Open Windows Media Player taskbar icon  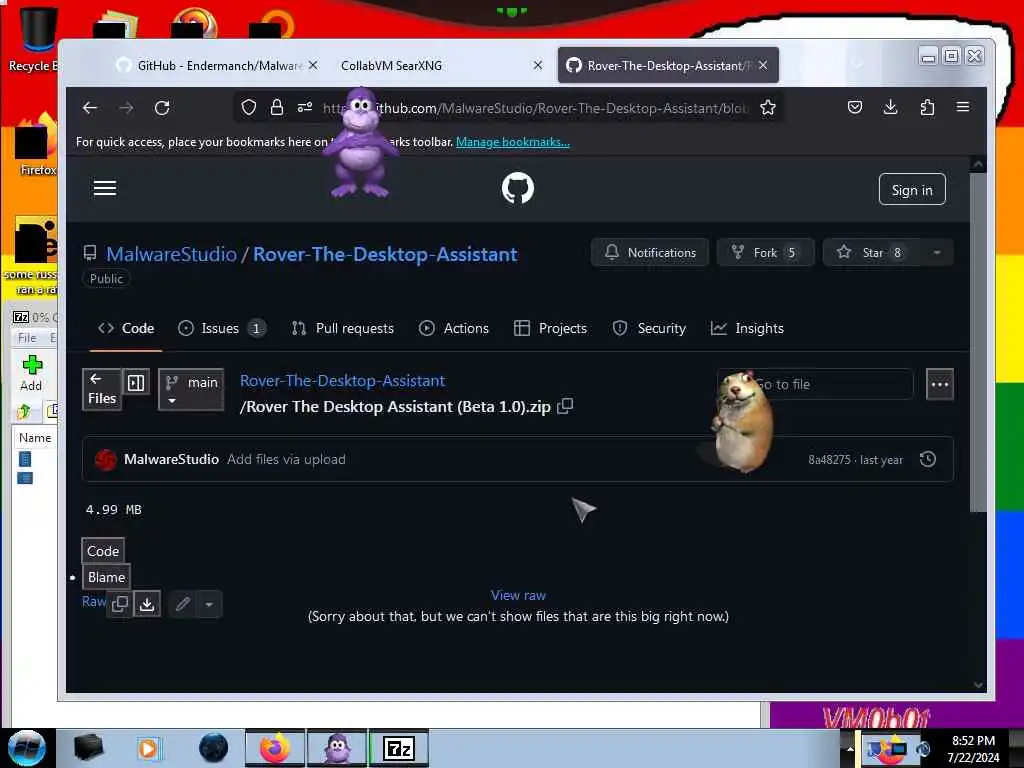coord(148,748)
